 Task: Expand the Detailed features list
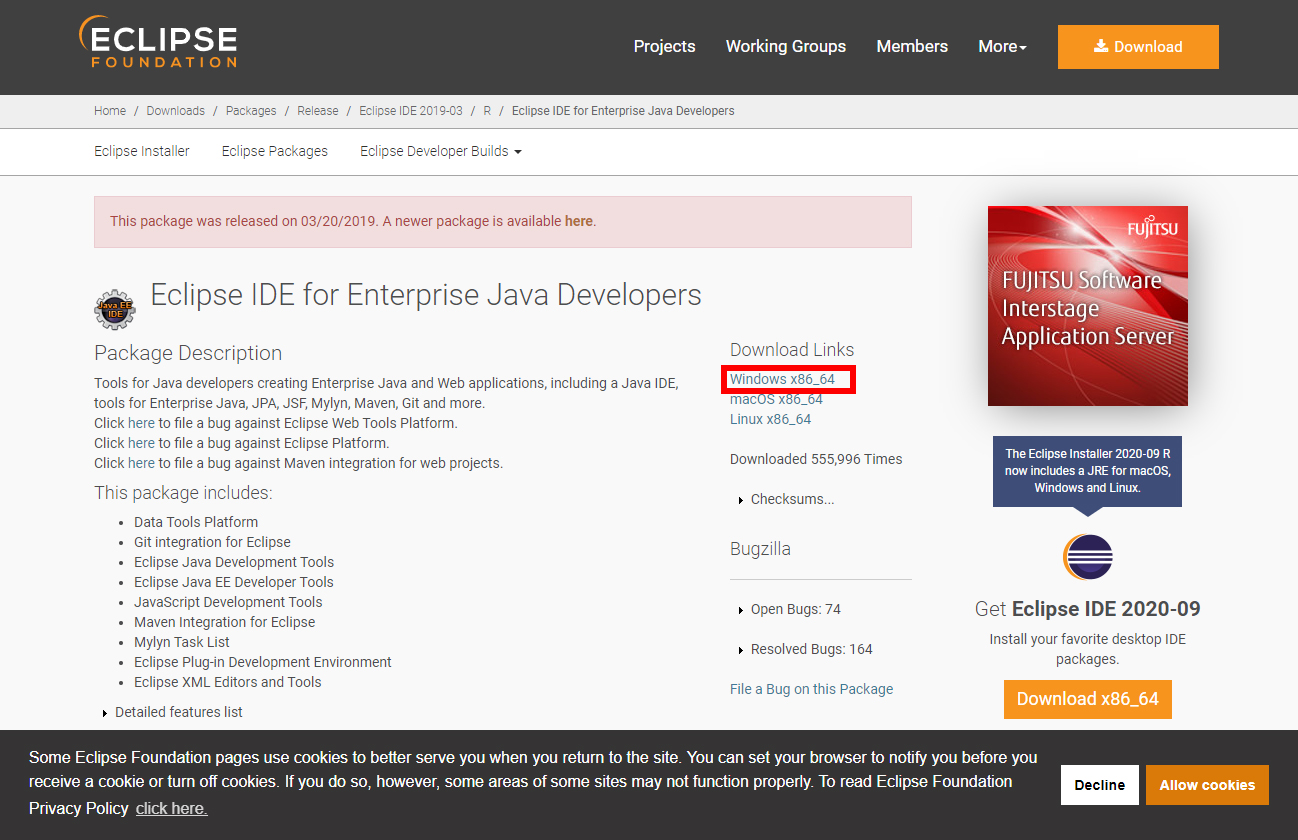click(x=172, y=712)
